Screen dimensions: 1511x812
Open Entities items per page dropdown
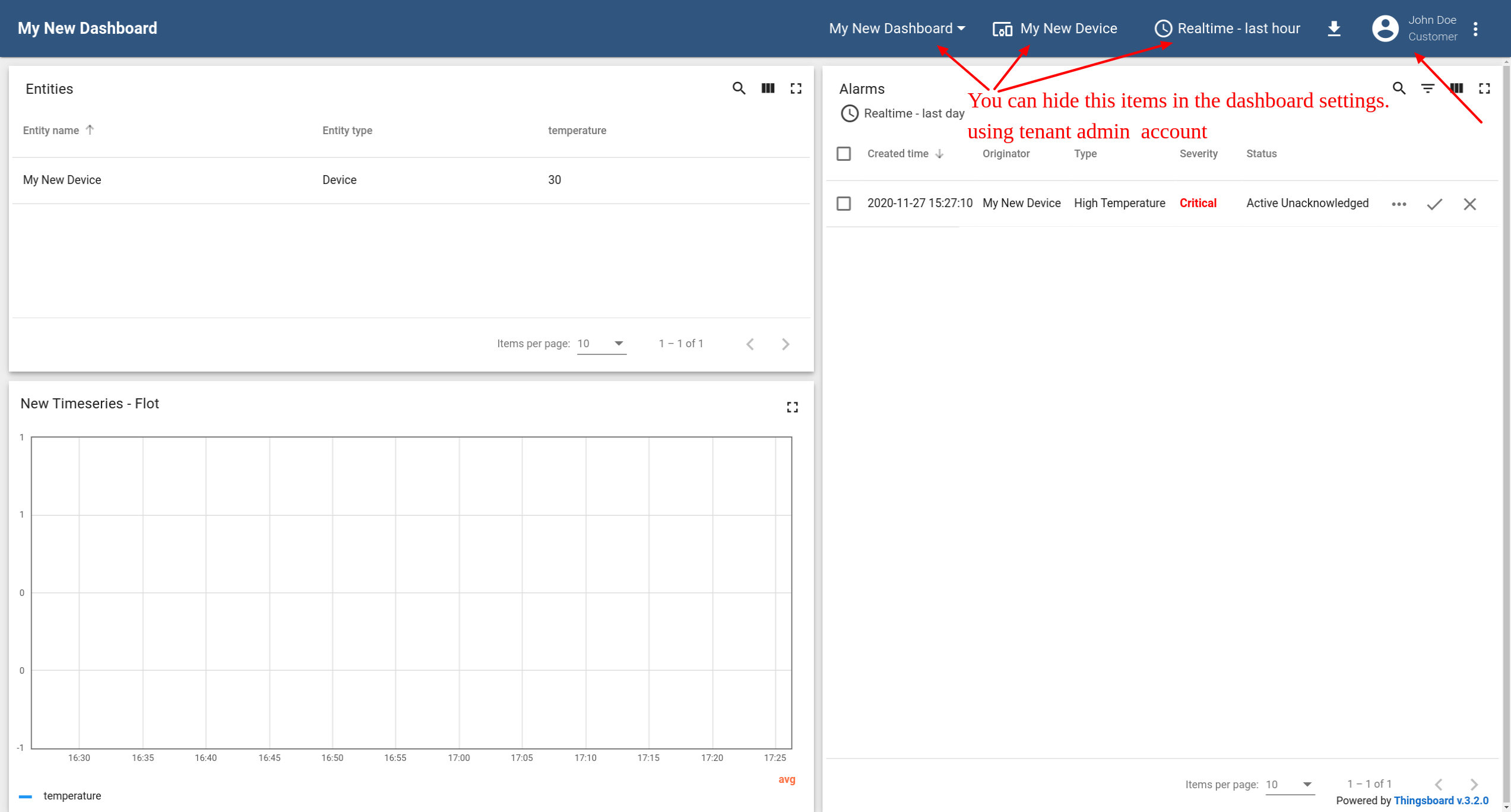(x=601, y=344)
